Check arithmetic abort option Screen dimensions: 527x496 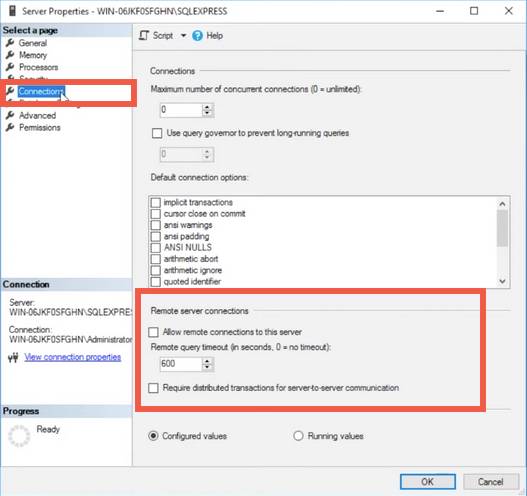(155, 259)
